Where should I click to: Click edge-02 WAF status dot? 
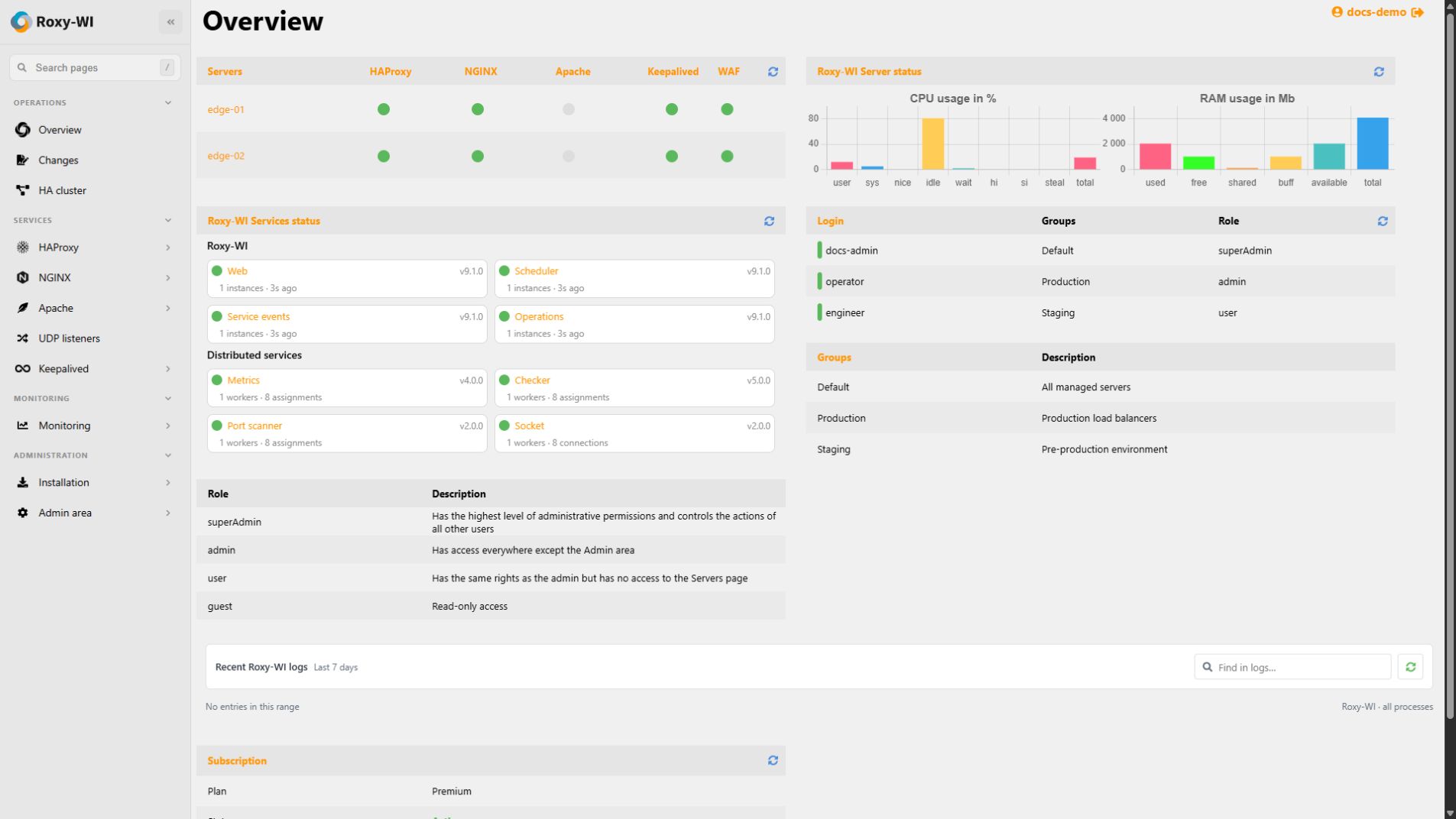click(727, 156)
